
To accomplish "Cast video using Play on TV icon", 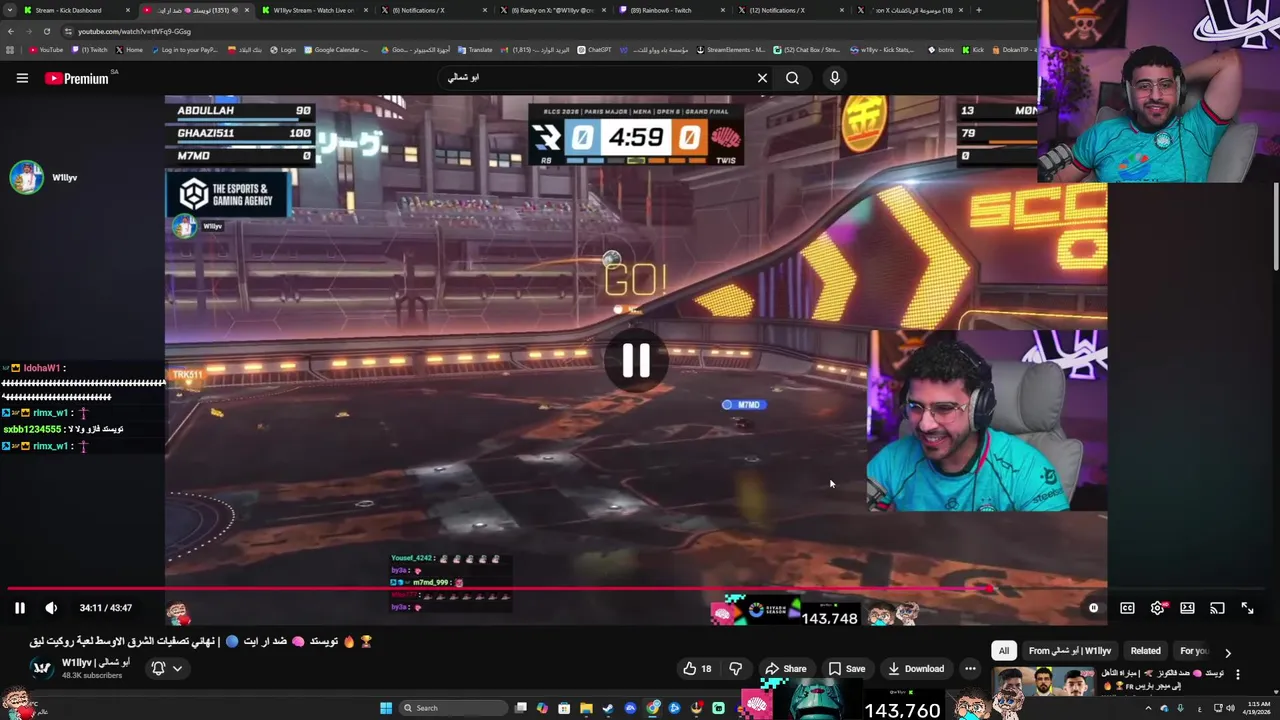I will (x=1217, y=608).
